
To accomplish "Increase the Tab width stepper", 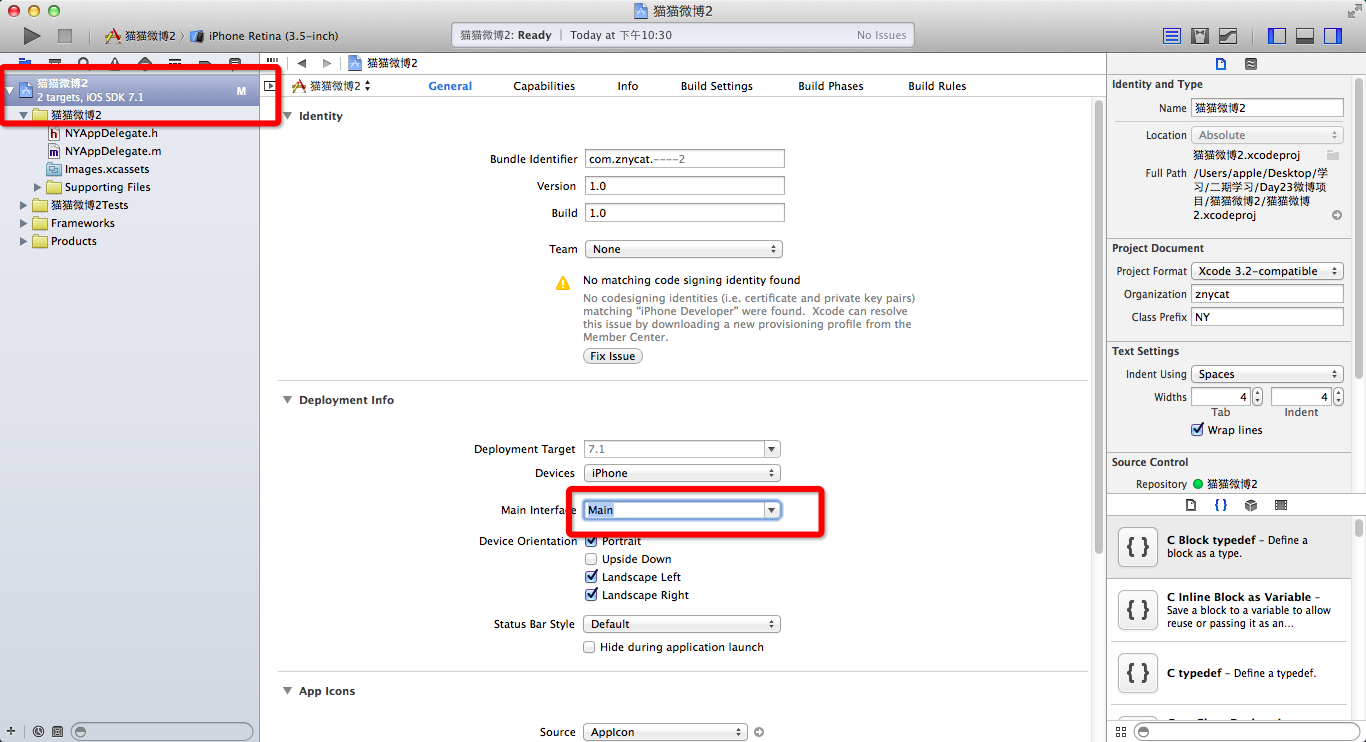I will tap(1257, 393).
